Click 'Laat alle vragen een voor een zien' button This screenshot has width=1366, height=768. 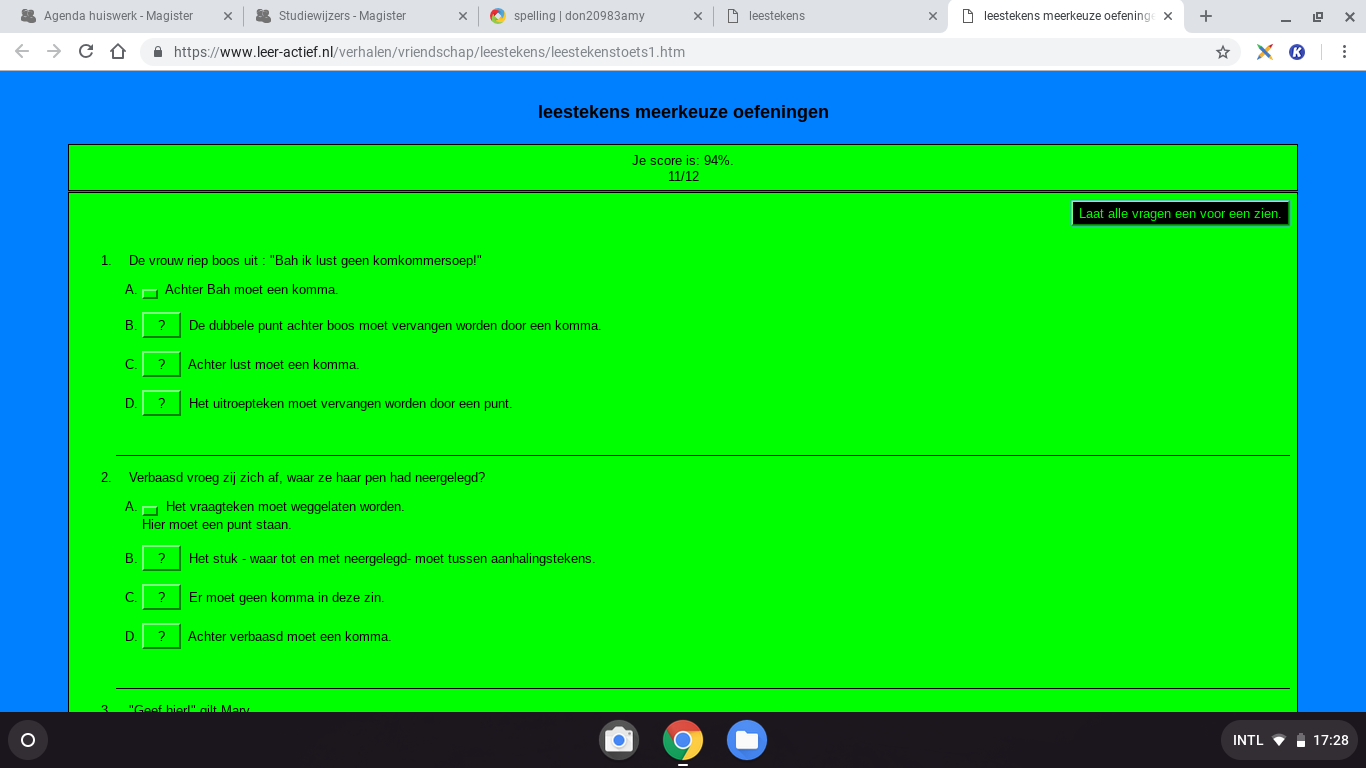(x=1180, y=213)
